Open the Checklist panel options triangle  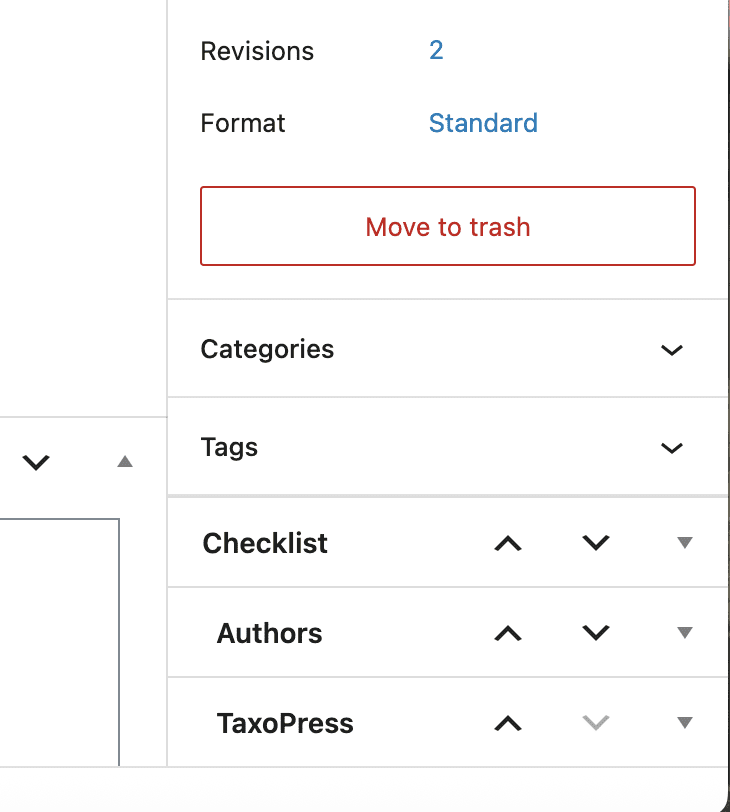point(685,543)
